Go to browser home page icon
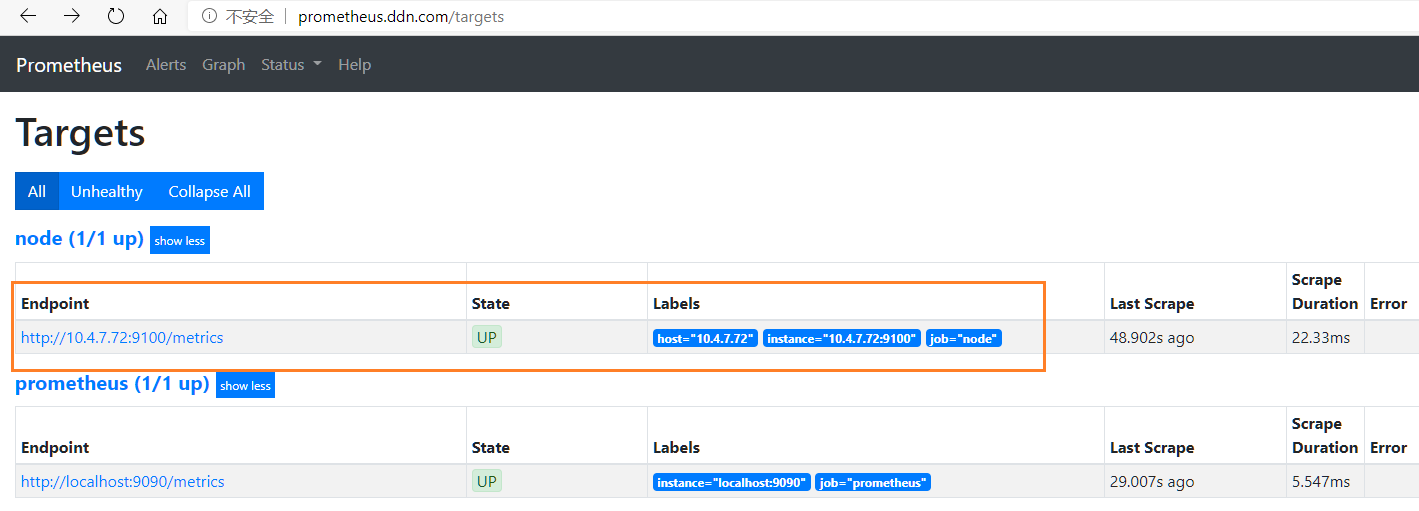Viewport: 1419px width, 511px height. pyautogui.click(x=160, y=16)
